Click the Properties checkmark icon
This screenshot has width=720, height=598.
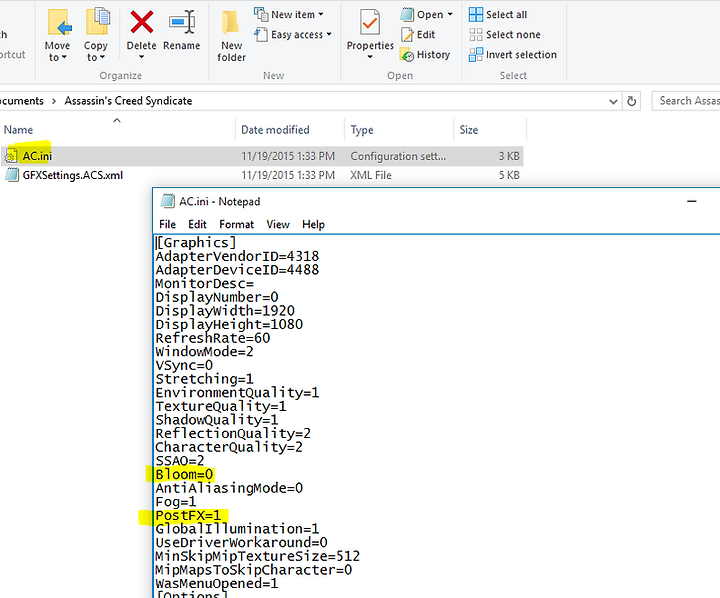370,22
